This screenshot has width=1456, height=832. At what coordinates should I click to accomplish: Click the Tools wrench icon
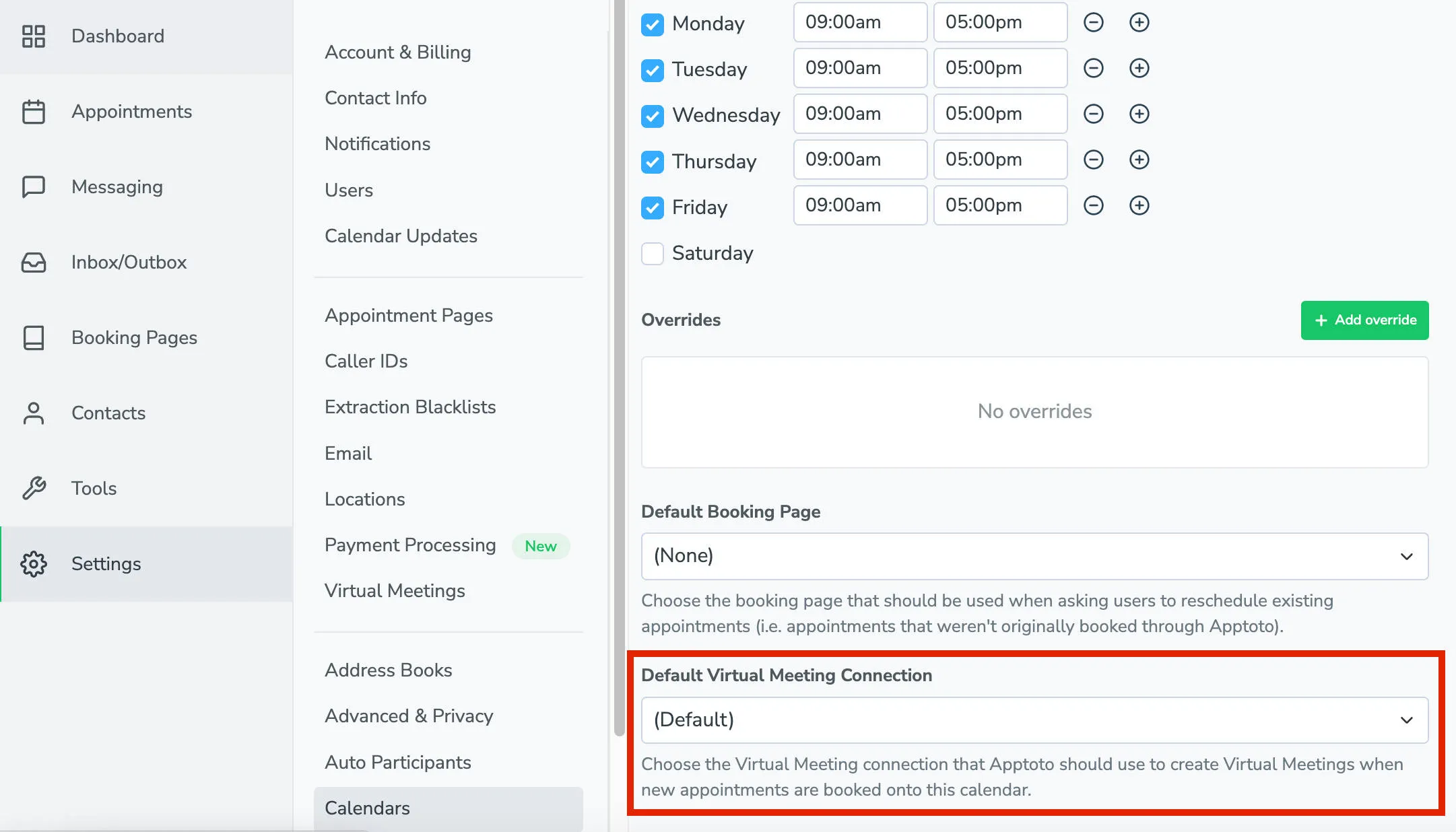[34, 488]
